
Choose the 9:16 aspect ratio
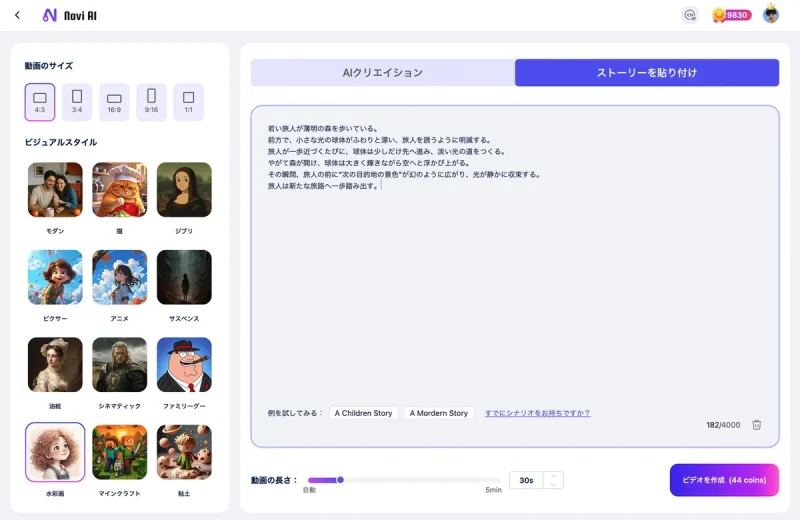(151, 101)
